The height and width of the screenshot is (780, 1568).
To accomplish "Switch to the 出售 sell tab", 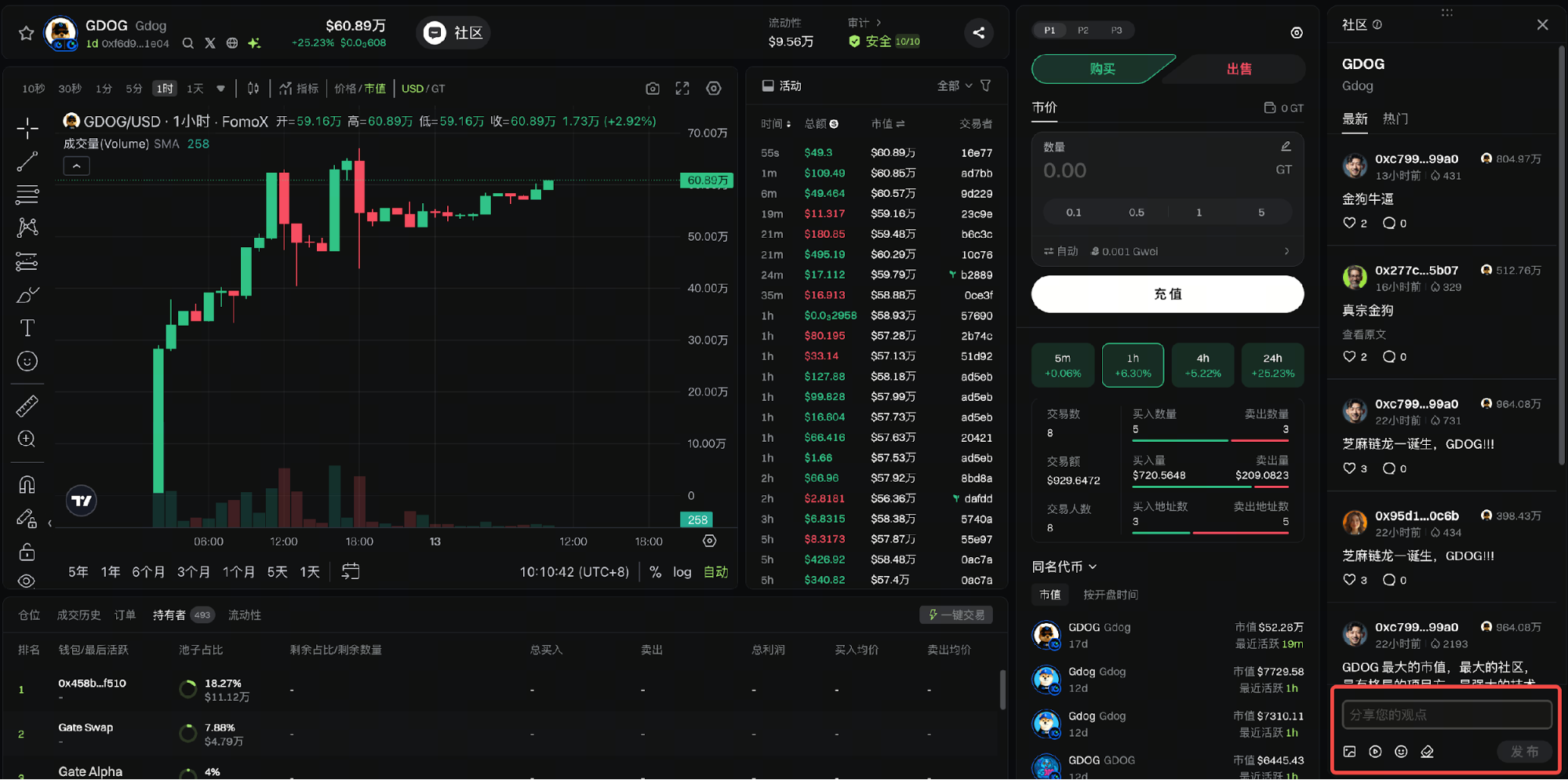I will [x=1239, y=69].
